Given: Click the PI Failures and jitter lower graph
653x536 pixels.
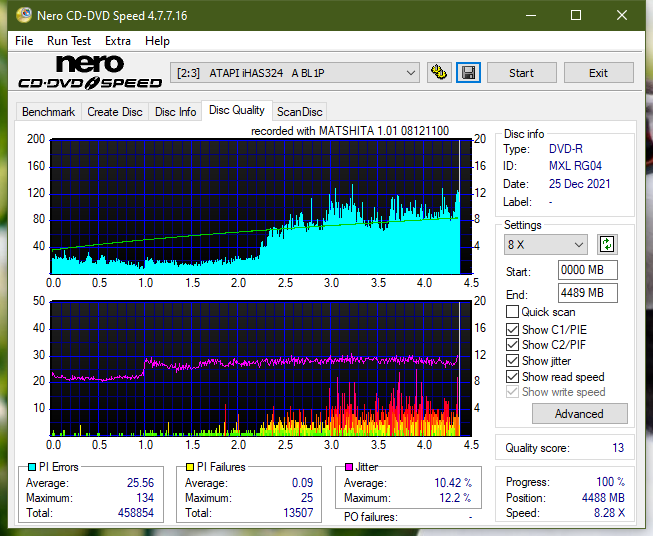Looking at the screenshot, I should coord(261,369).
